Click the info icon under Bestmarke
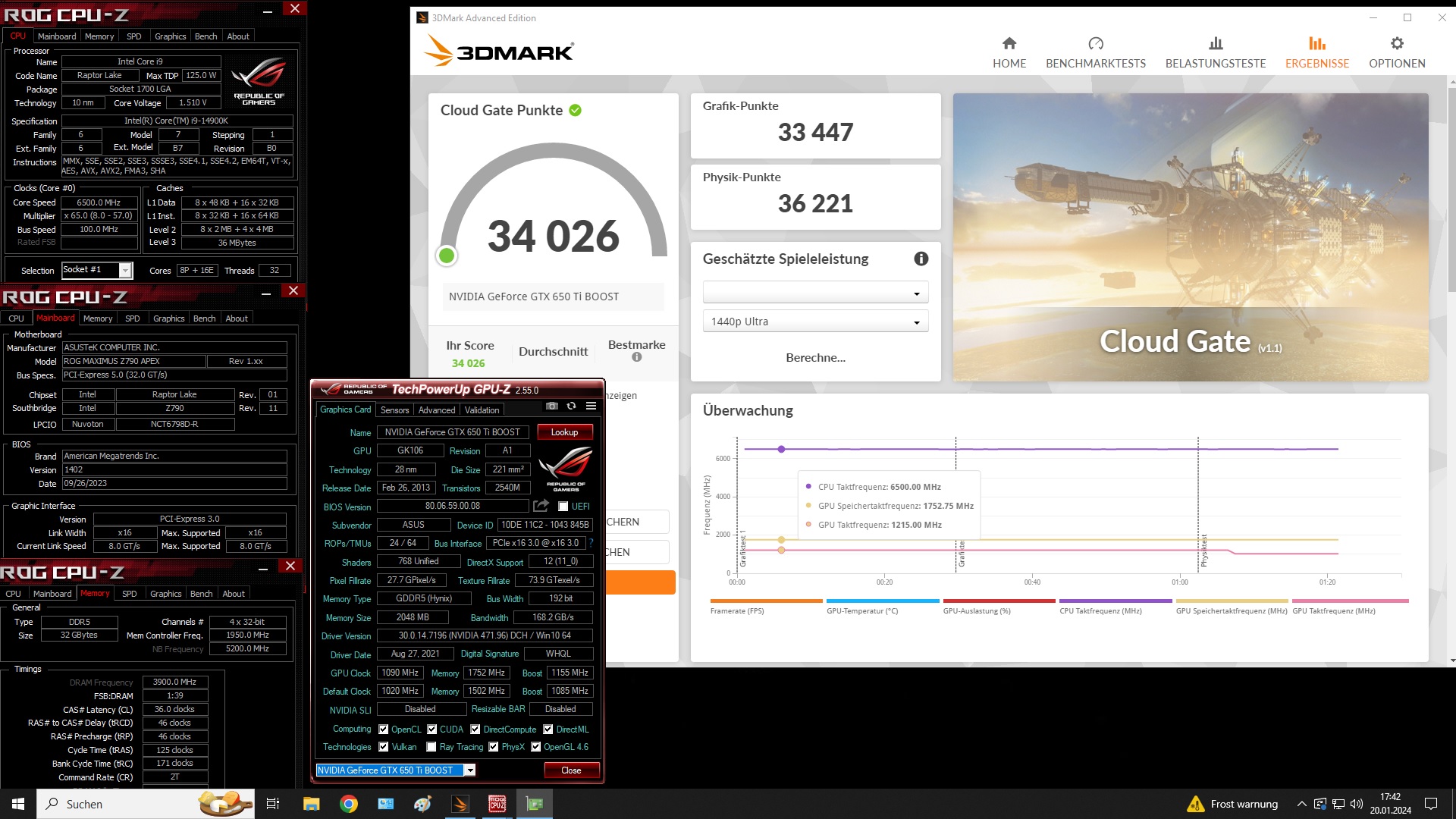Screen dimensions: 1456x819 pyautogui.click(x=637, y=357)
